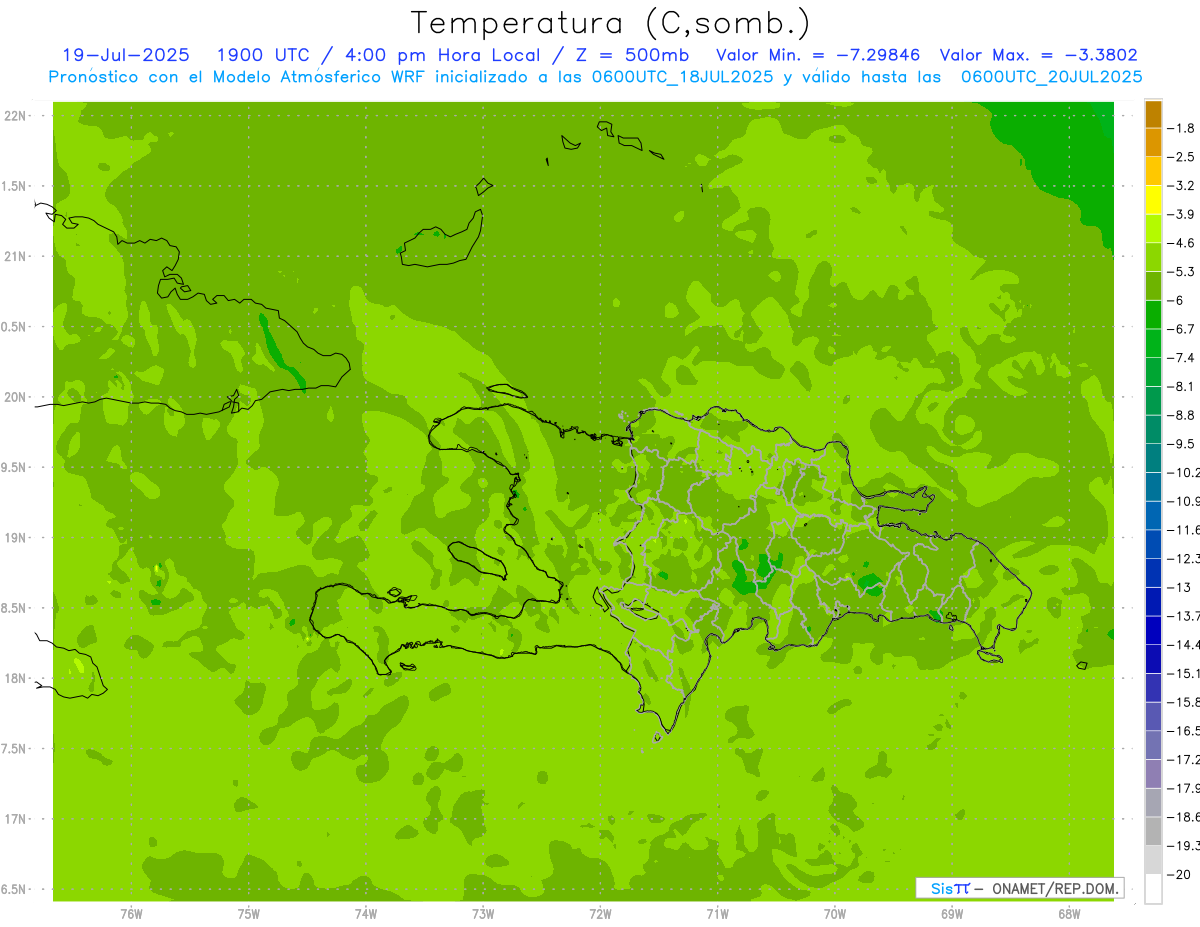
Task: Click the 21N latitude label
Action: [17, 256]
